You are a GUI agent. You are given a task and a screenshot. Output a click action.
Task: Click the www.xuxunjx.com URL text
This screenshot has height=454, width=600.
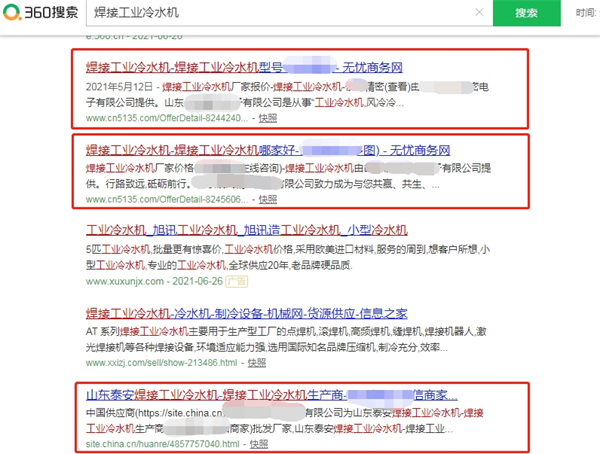pos(125,281)
